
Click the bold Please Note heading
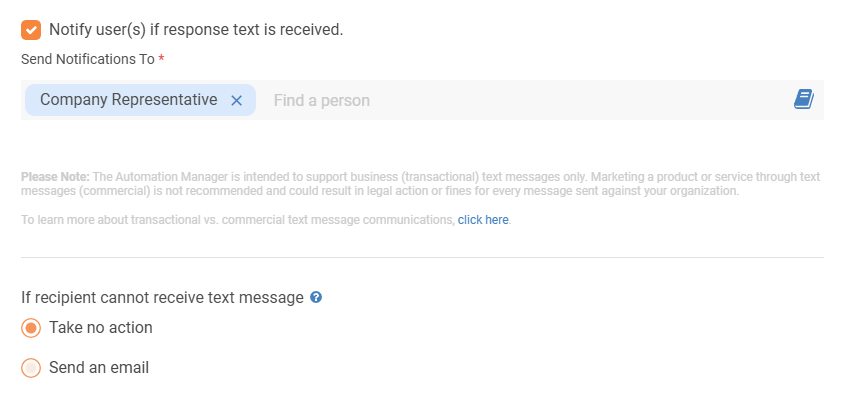(x=55, y=177)
